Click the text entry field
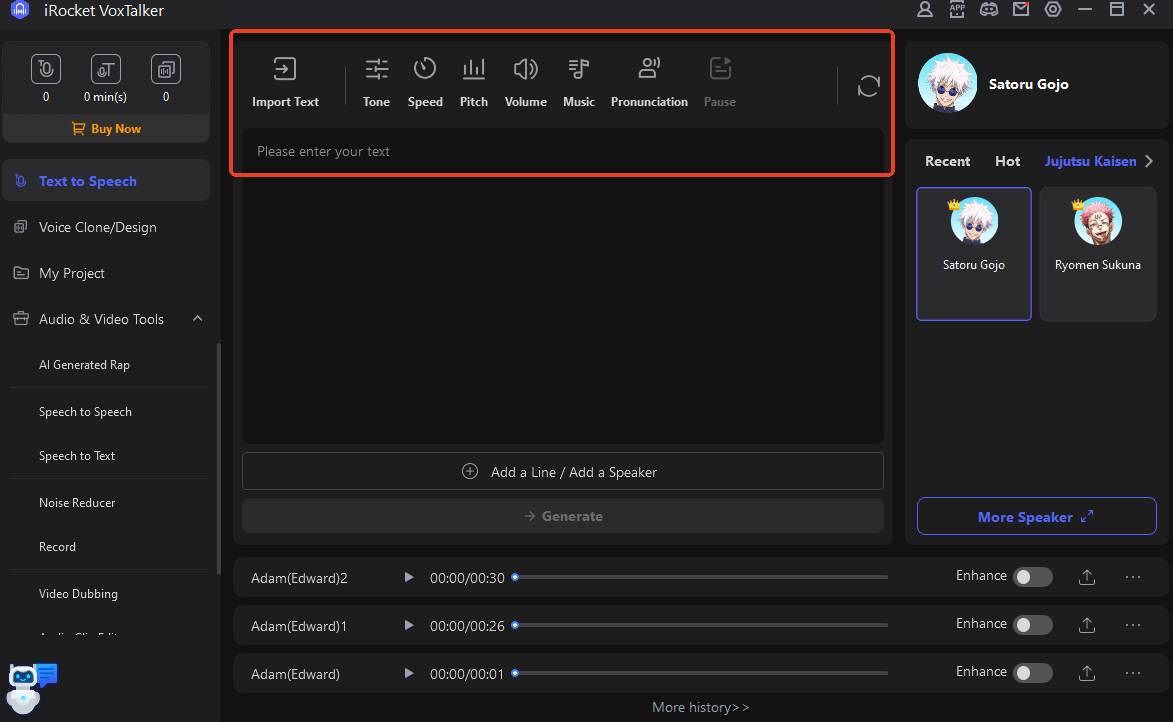 563,284
